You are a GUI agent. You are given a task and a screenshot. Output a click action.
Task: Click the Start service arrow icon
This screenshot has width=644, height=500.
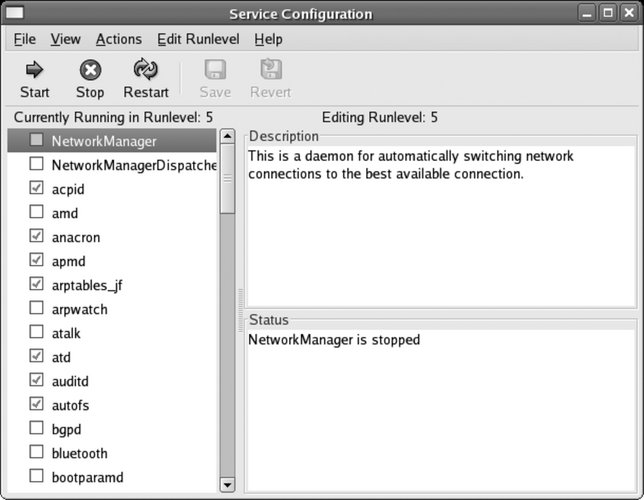tap(34, 69)
